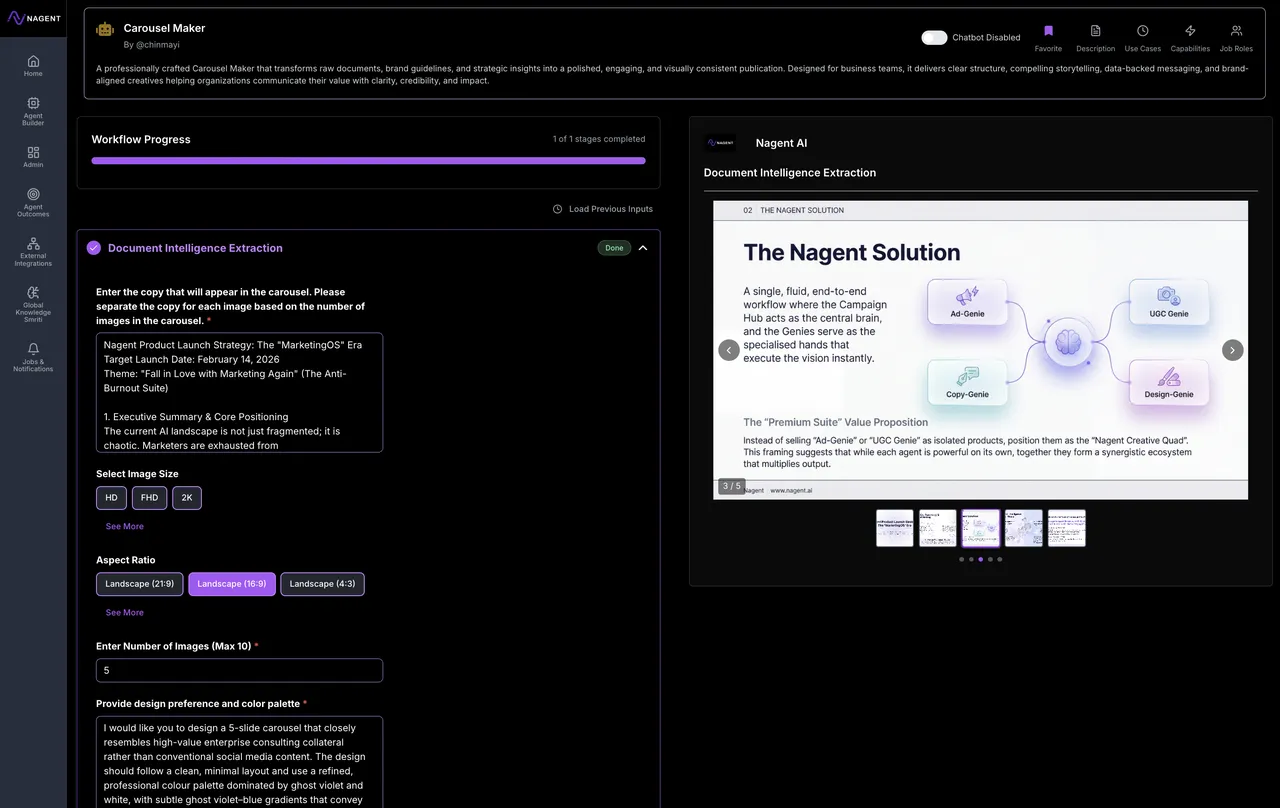Go to Home in sidebar
Viewport: 1280px width, 808px height.
pyautogui.click(x=33, y=65)
